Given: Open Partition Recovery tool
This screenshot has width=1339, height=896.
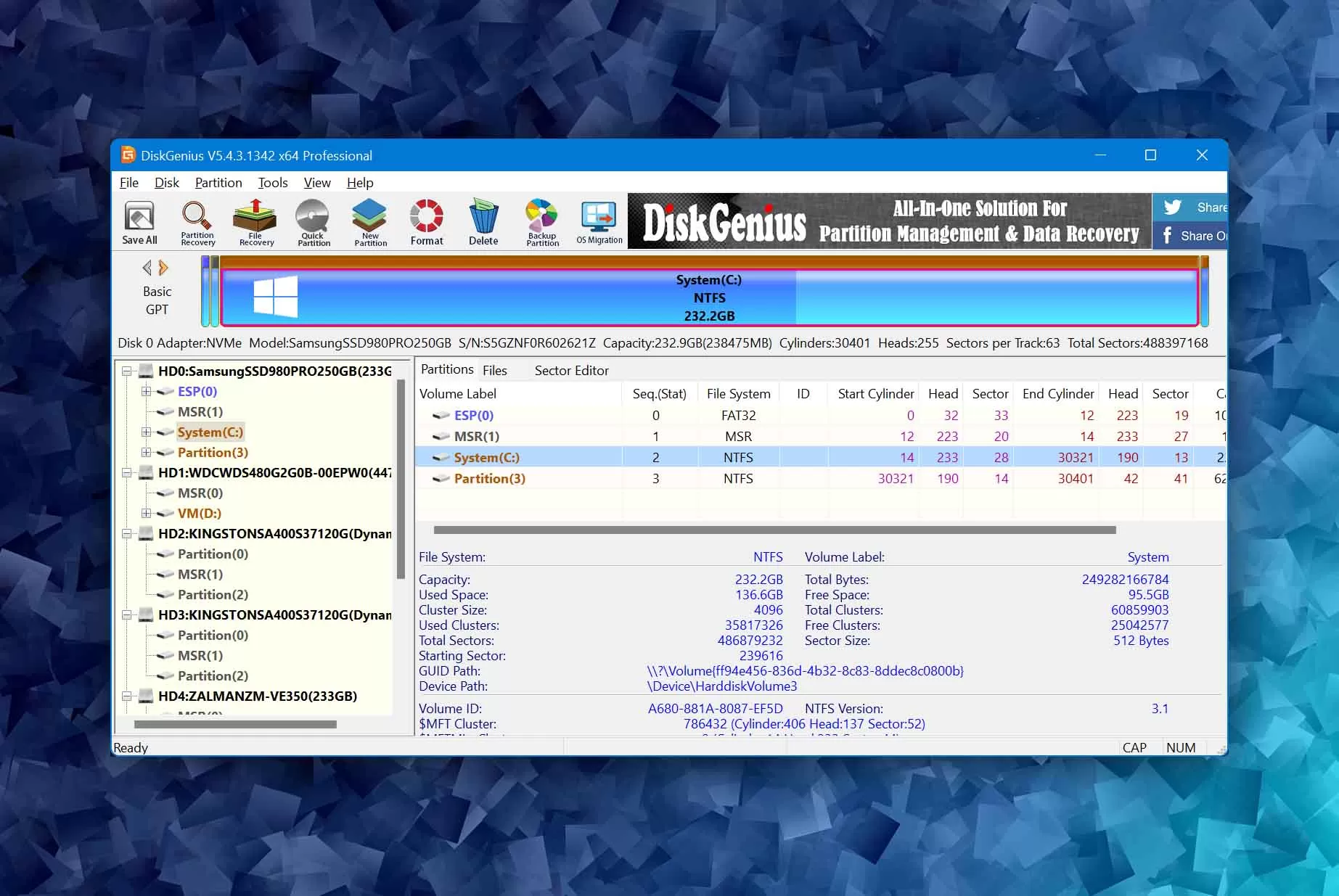Looking at the screenshot, I should pyautogui.click(x=197, y=223).
